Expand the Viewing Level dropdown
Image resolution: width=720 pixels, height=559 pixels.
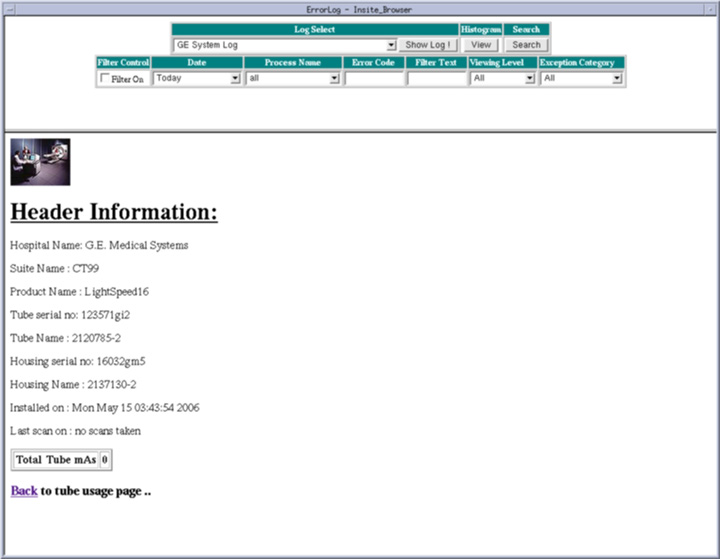502,78
